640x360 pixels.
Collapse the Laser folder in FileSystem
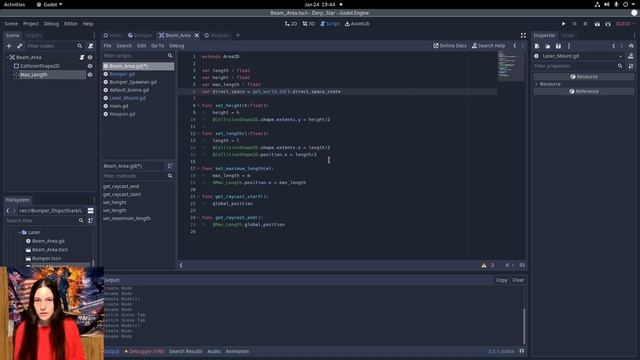(x=19, y=232)
